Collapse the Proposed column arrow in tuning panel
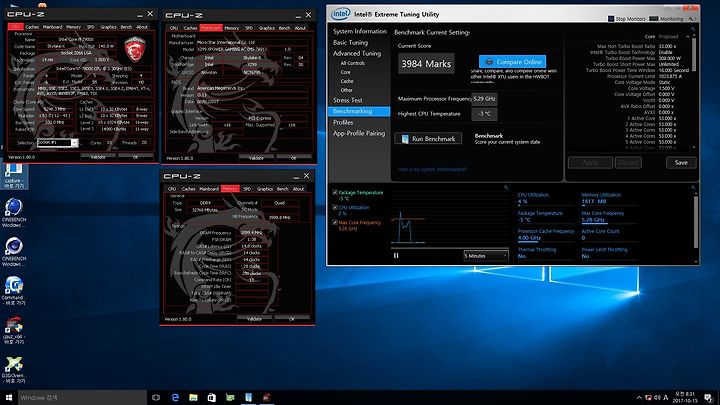Screen dimensions: 720x405 [x=687, y=36]
